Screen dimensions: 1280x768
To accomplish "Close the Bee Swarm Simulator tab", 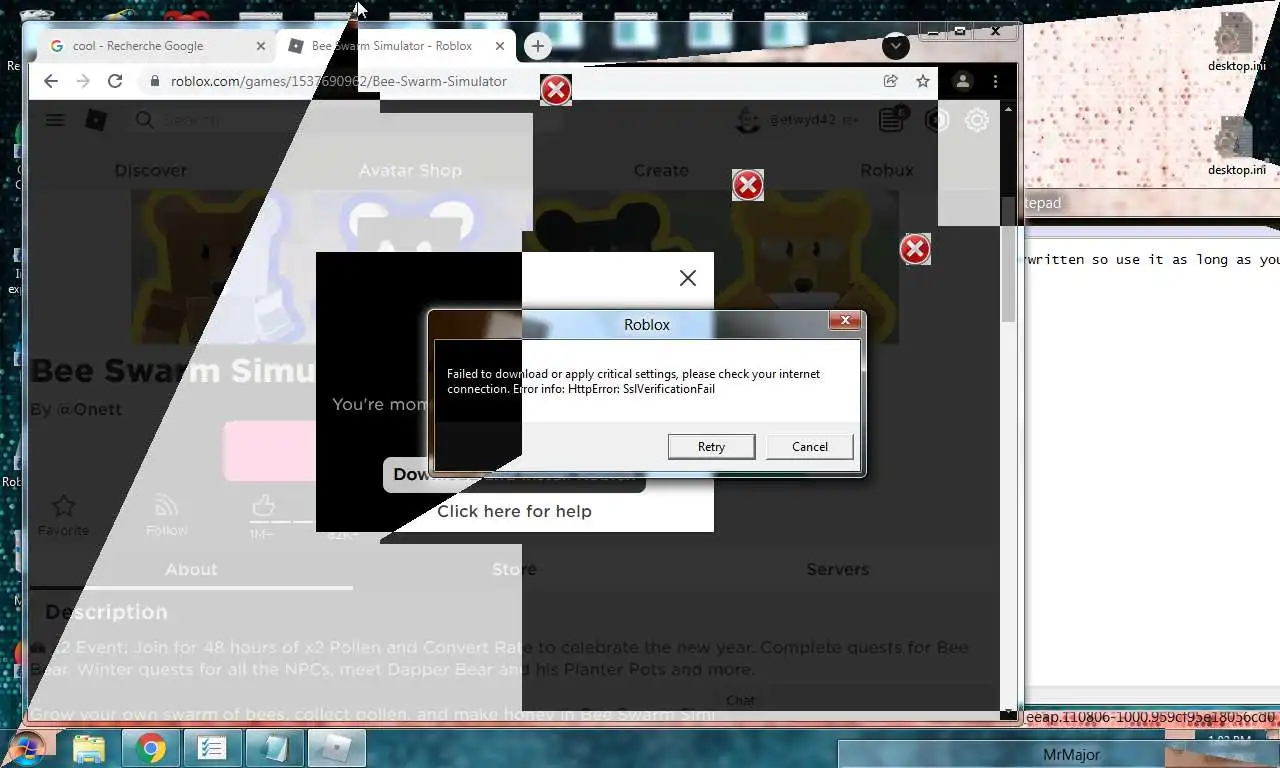I will click(x=500, y=46).
